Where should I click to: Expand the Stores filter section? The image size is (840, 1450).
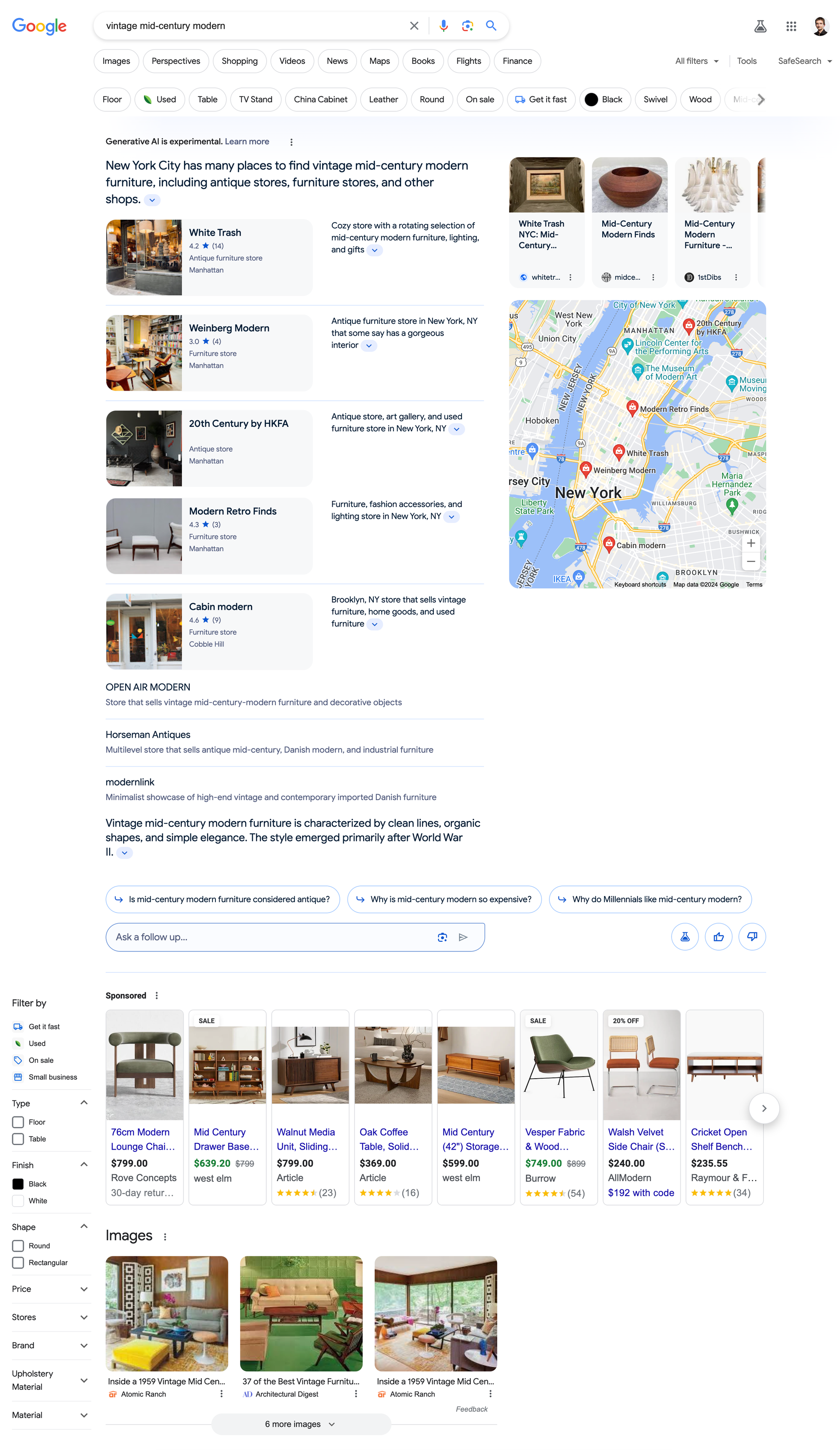point(84,1318)
